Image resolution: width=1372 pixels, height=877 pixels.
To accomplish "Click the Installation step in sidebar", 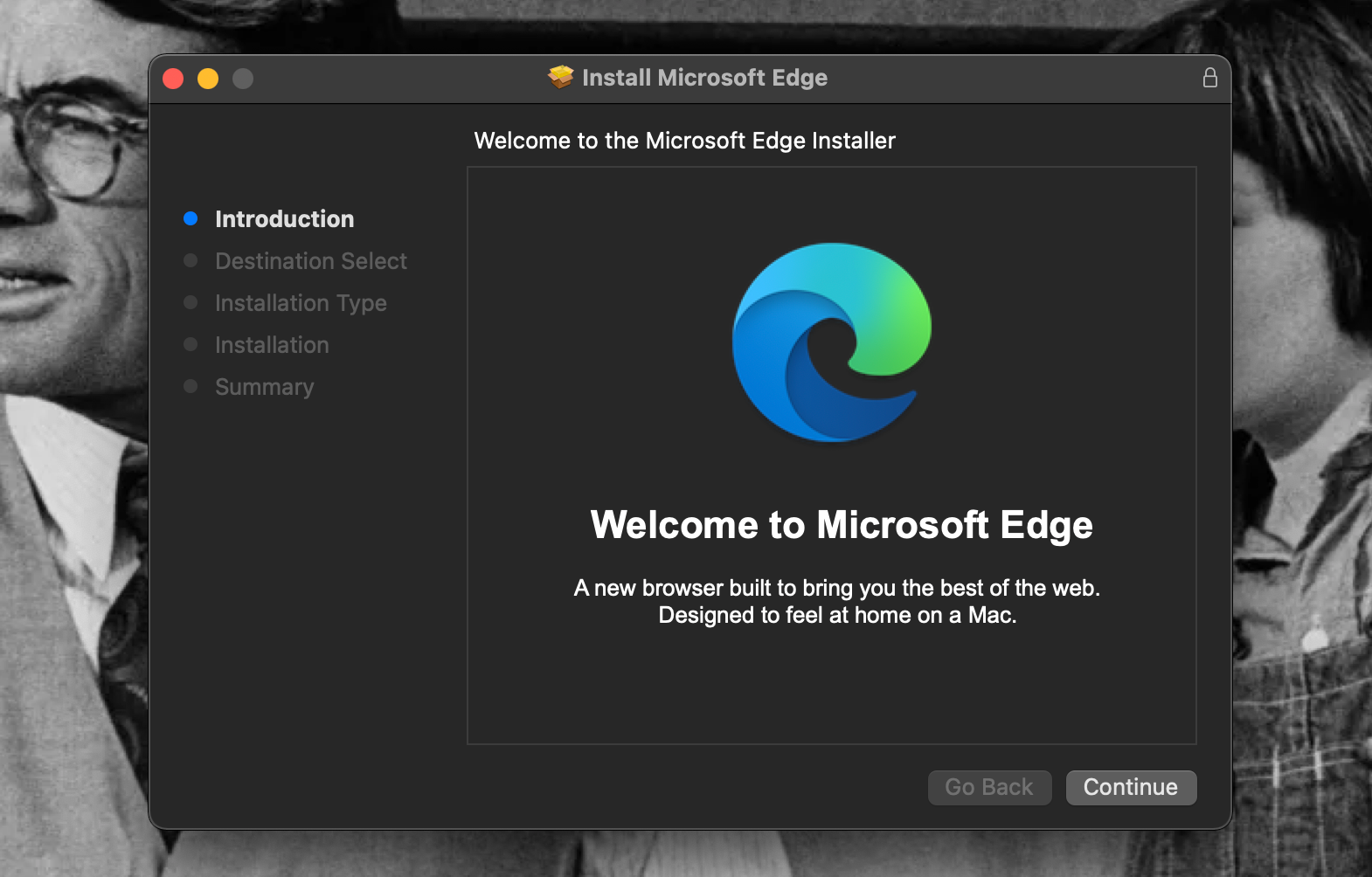I will (x=272, y=345).
